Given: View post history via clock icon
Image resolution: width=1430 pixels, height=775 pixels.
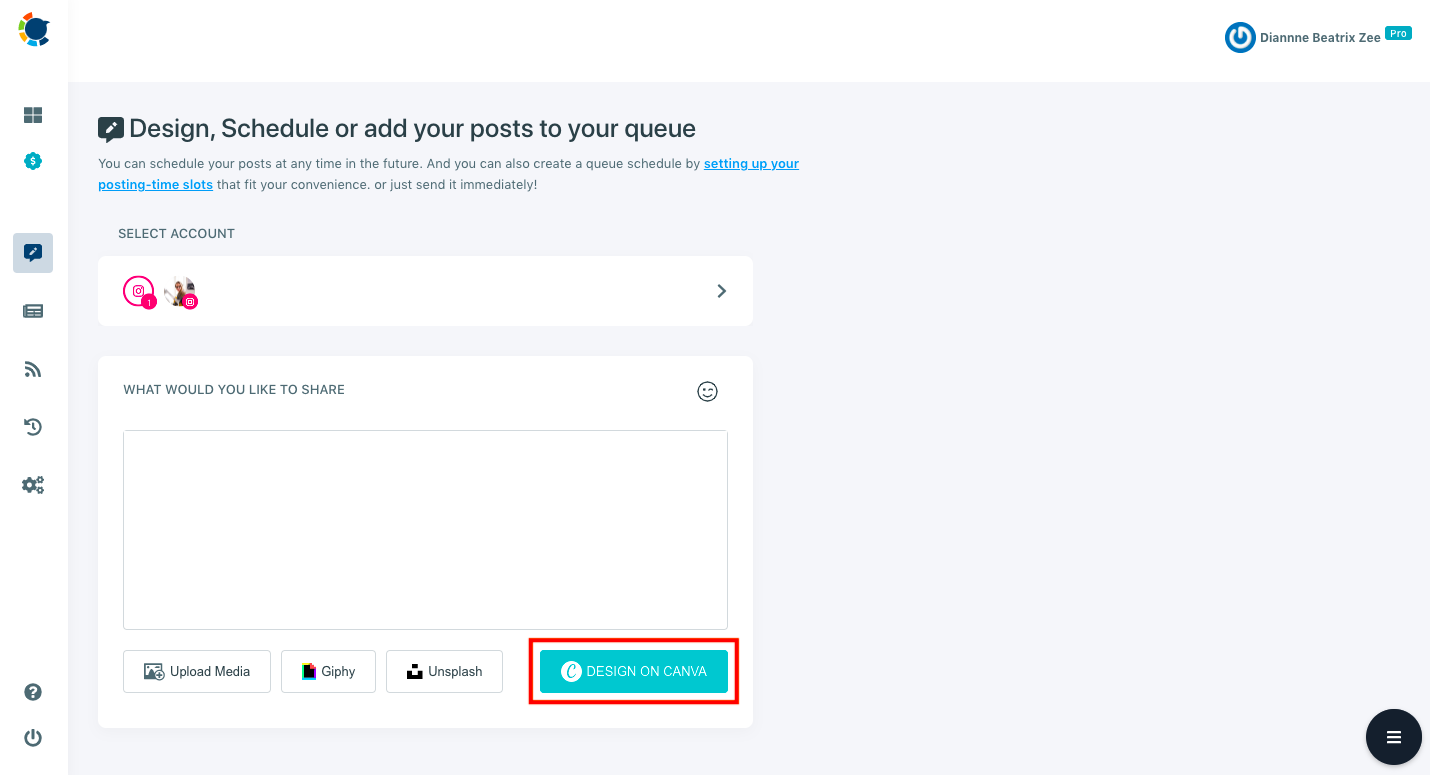Looking at the screenshot, I should click(32, 427).
